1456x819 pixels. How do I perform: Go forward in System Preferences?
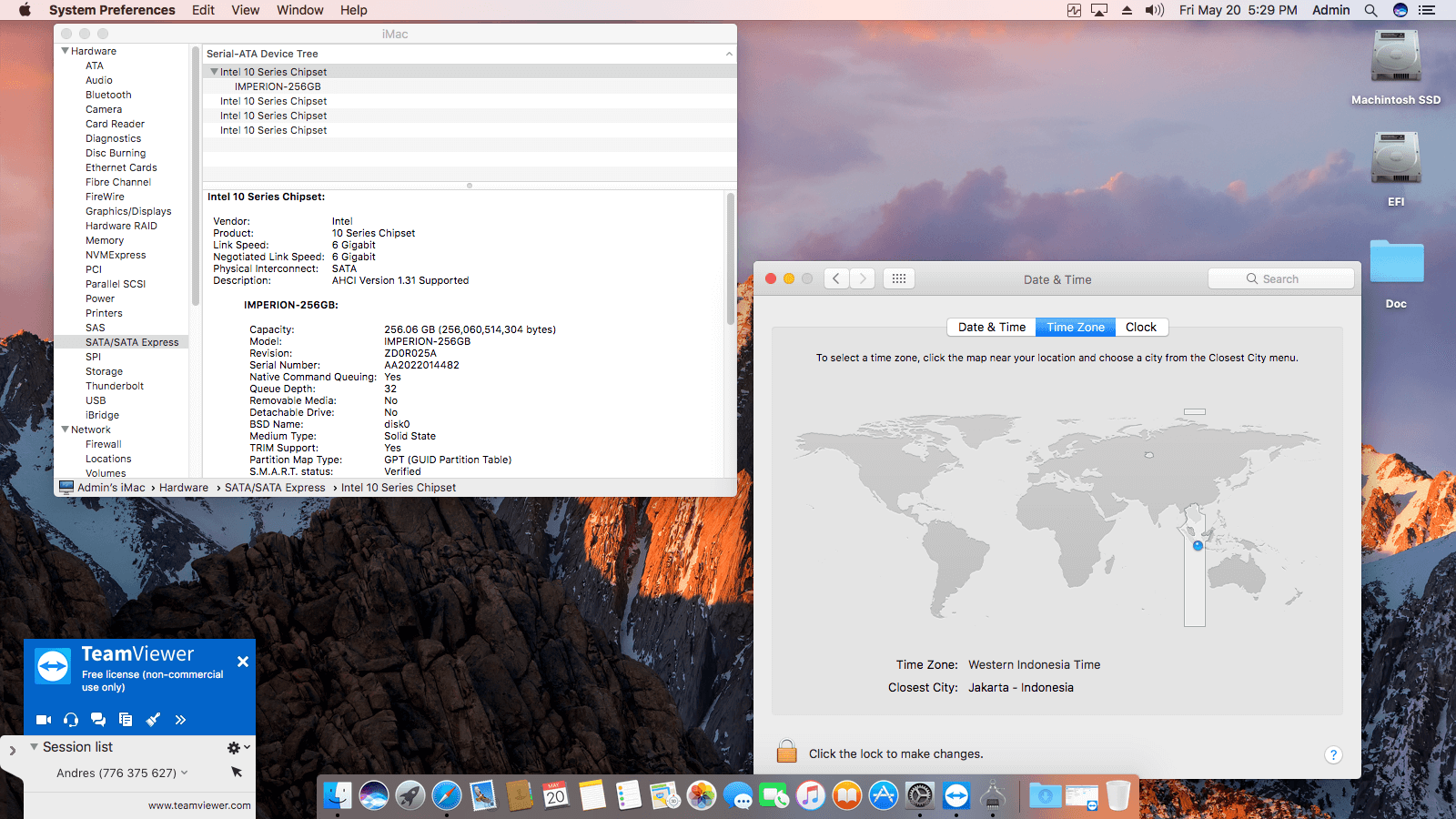click(x=863, y=278)
